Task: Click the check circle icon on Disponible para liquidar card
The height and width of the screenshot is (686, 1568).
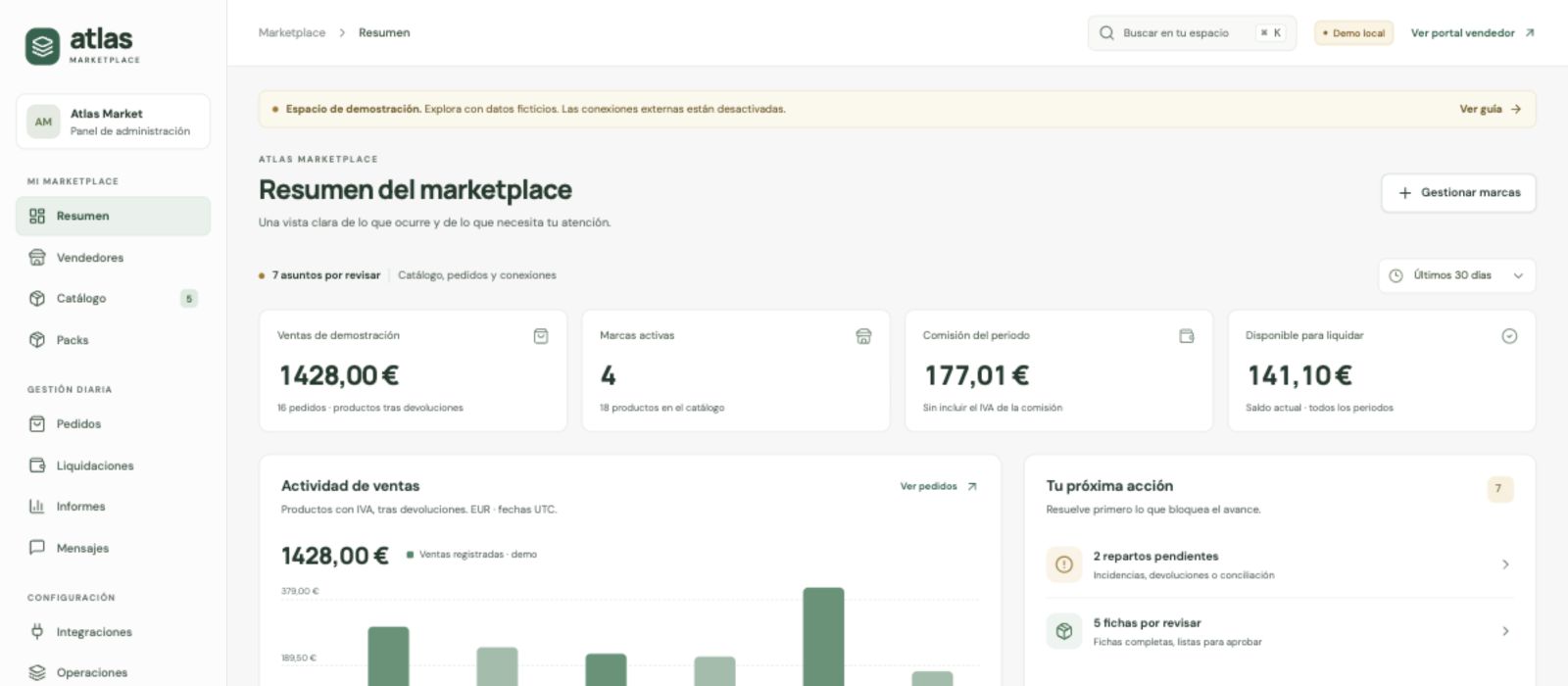Action: 1509,336
